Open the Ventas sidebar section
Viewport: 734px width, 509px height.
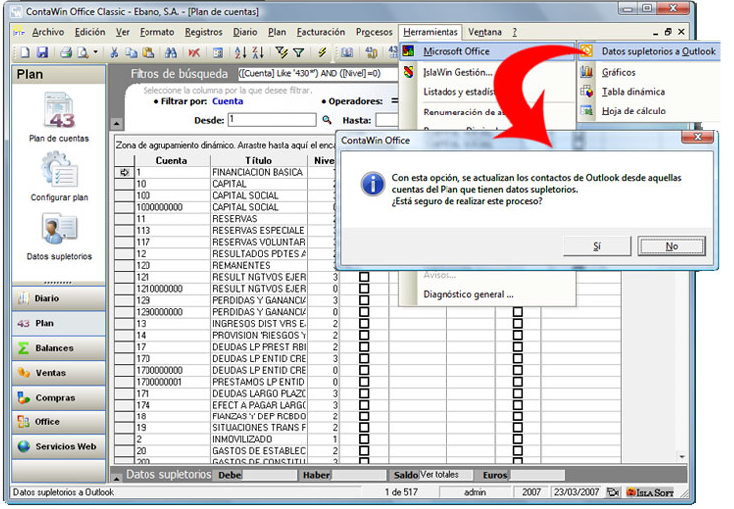(x=59, y=373)
